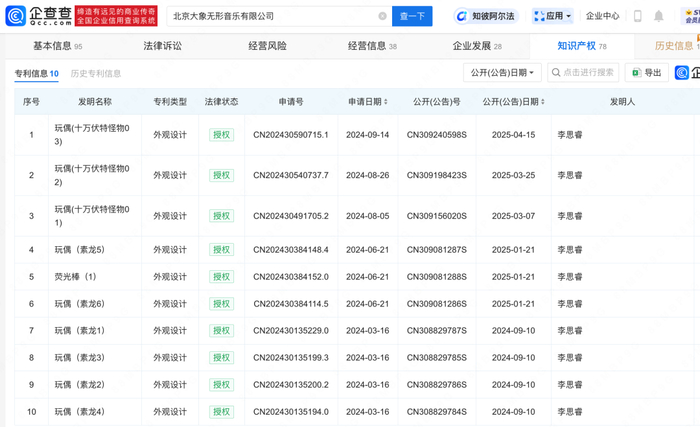
Task: Click the blue round icon beside 导出
Action: (x=682, y=73)
